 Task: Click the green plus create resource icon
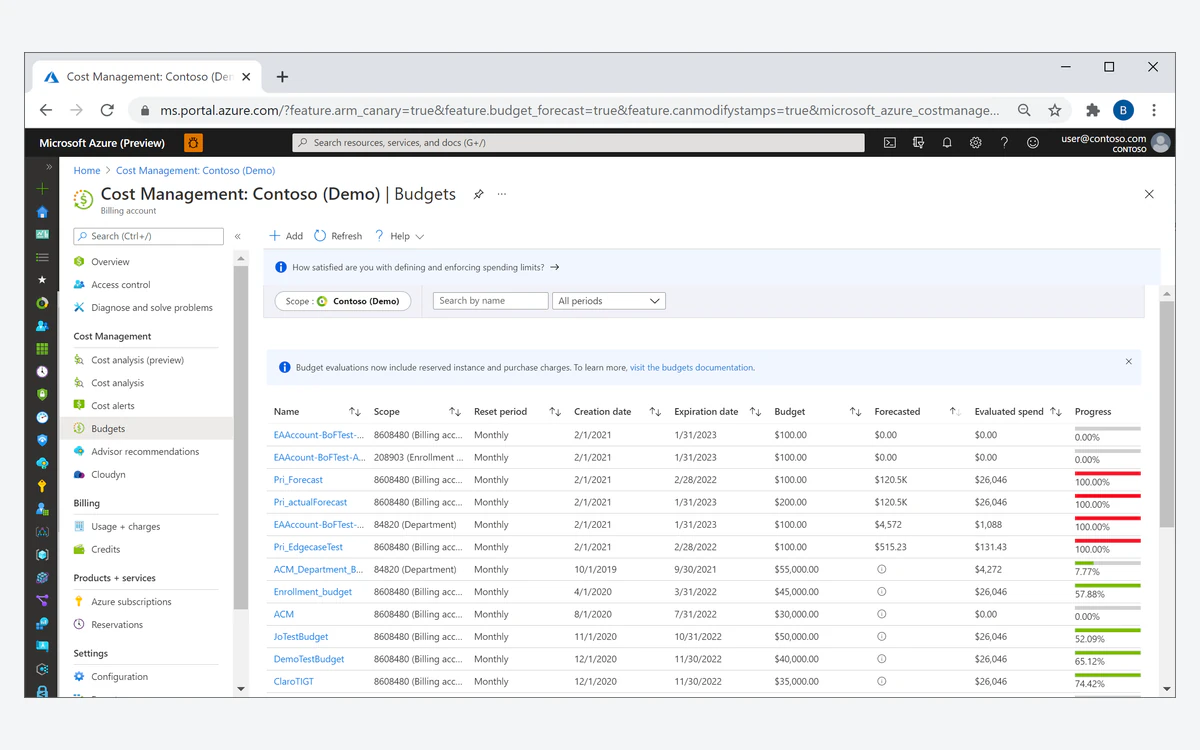42,189
